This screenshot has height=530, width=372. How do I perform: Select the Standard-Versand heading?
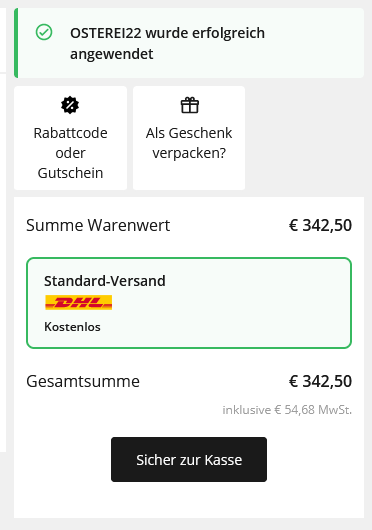pyautogui.click(x=105, y=281)
